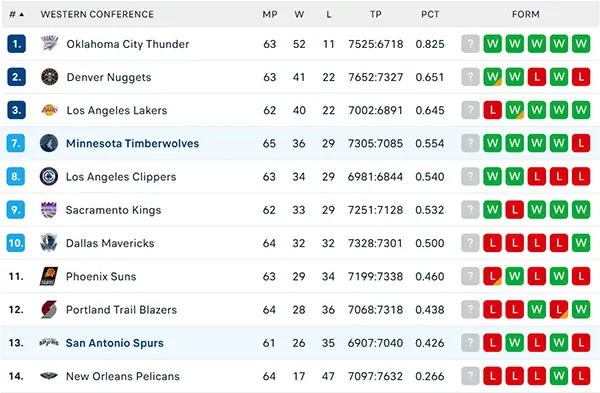Click the FORM column header

click(526, 15)
